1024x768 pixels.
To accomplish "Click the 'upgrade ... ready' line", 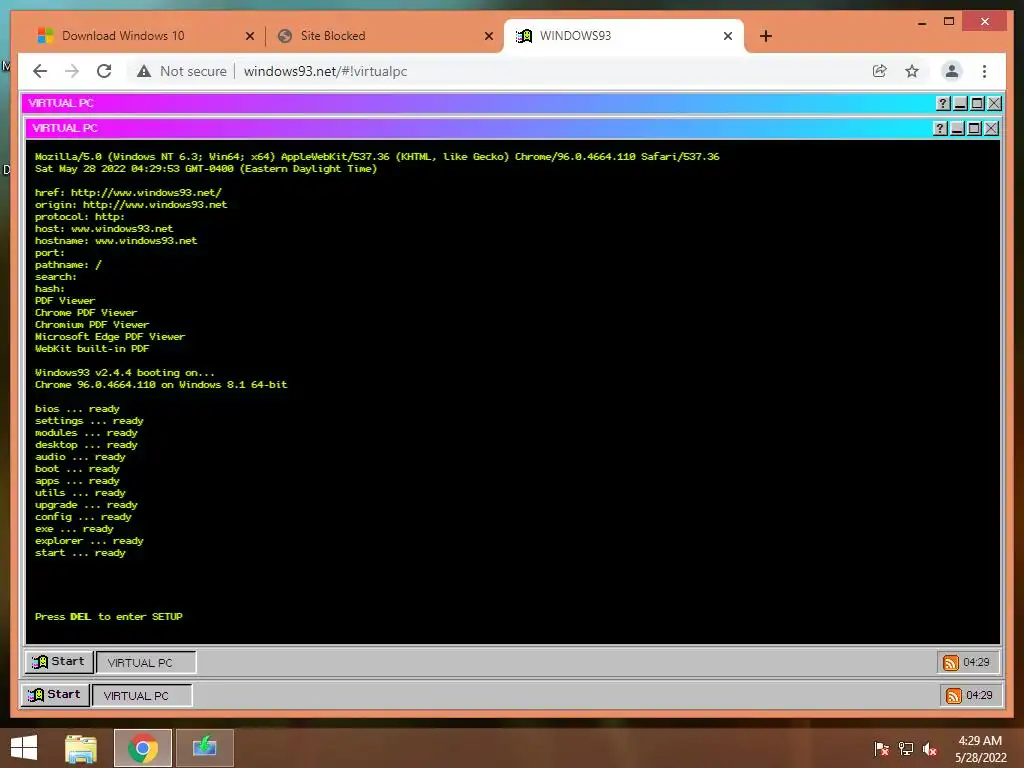I will (x=86, y=505).
